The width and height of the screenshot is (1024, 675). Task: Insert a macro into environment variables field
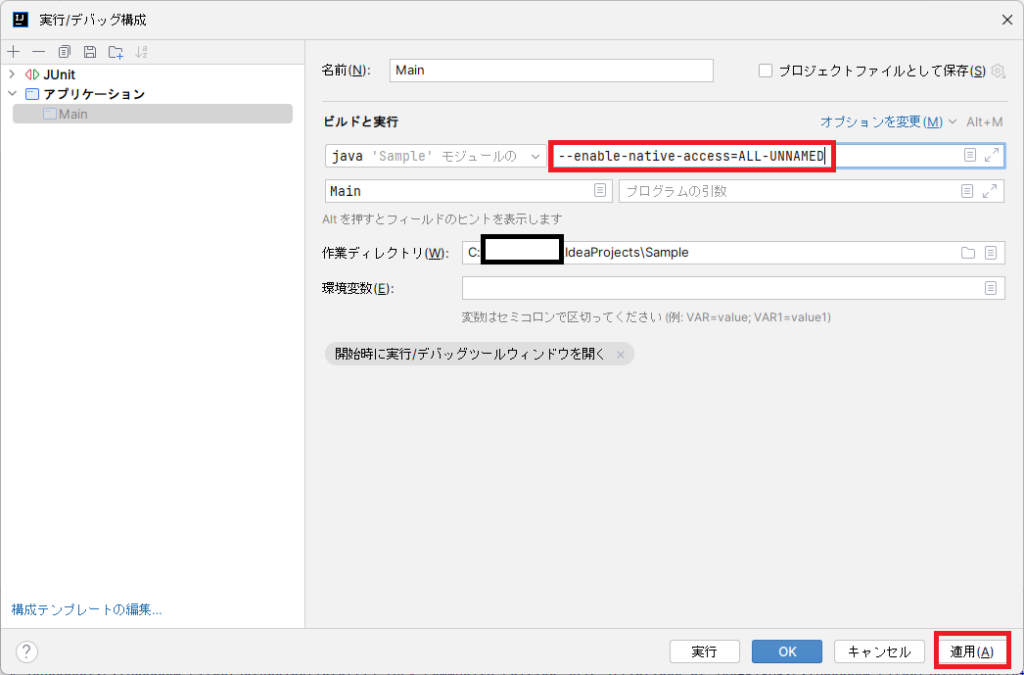point(991,288)
